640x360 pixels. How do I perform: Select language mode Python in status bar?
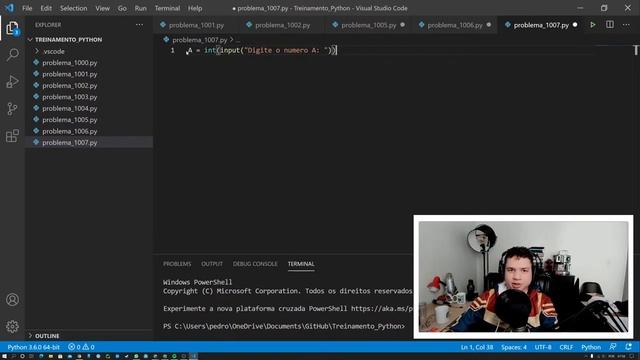pos(591,347)
